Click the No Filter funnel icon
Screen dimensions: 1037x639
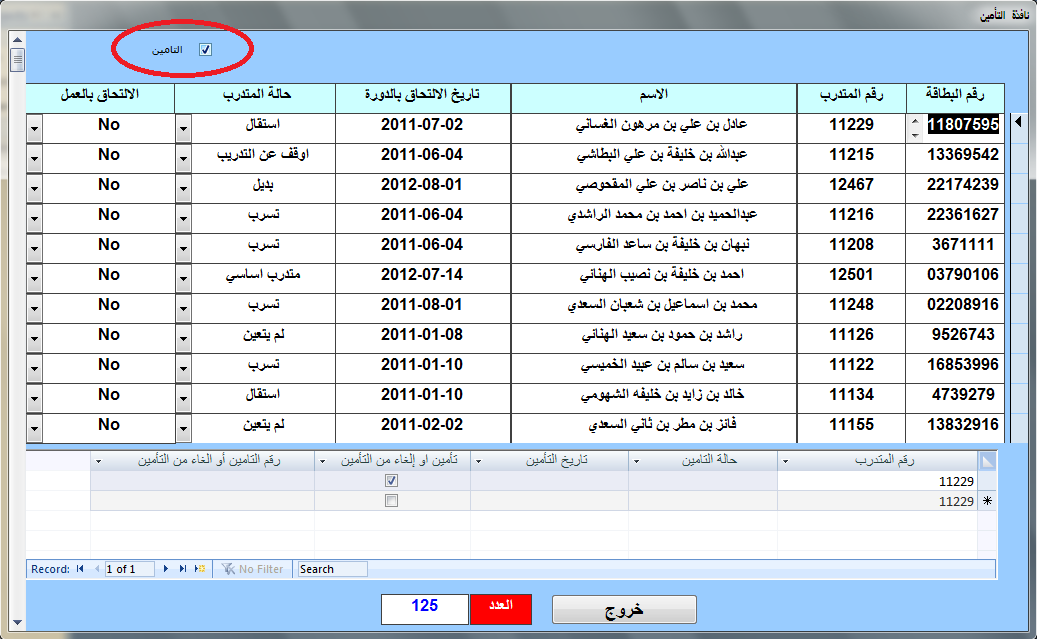pos(228,569)
